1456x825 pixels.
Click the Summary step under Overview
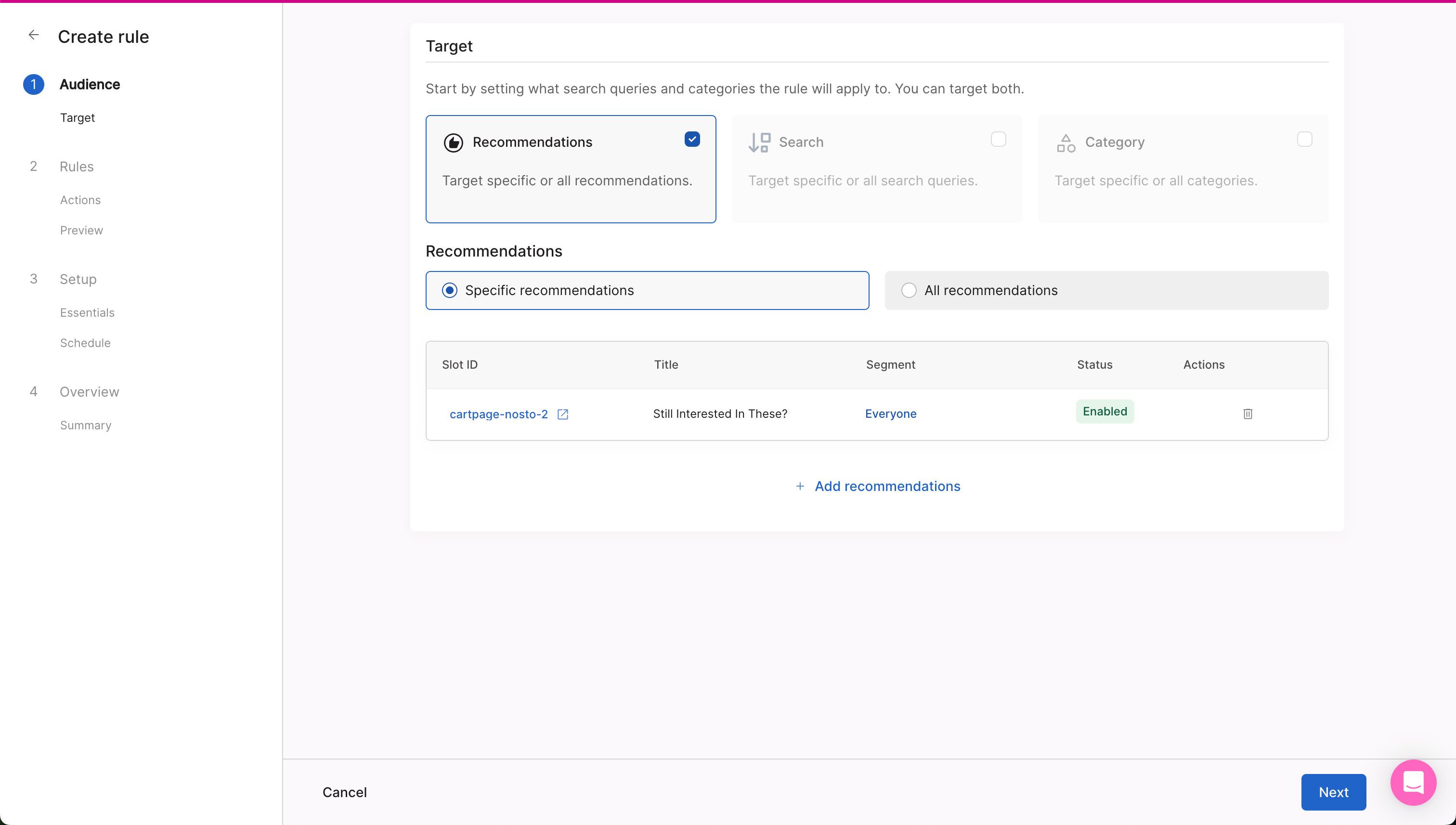pos(85,425)
